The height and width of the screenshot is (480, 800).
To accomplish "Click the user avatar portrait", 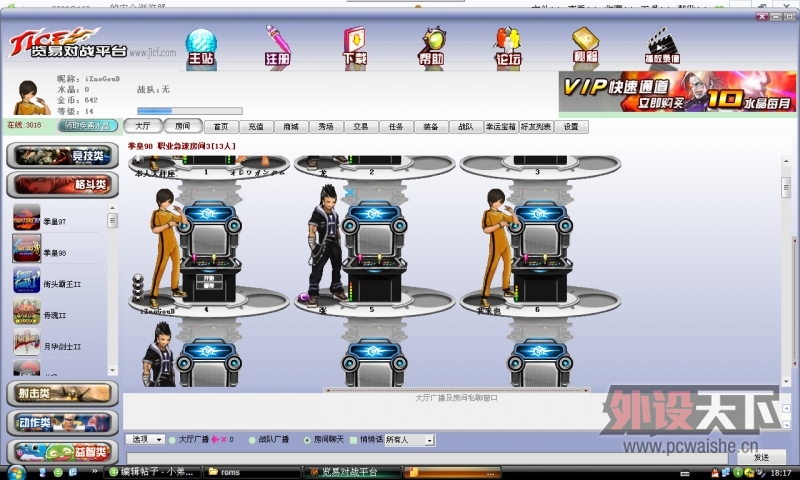I will tap(31, 97).
